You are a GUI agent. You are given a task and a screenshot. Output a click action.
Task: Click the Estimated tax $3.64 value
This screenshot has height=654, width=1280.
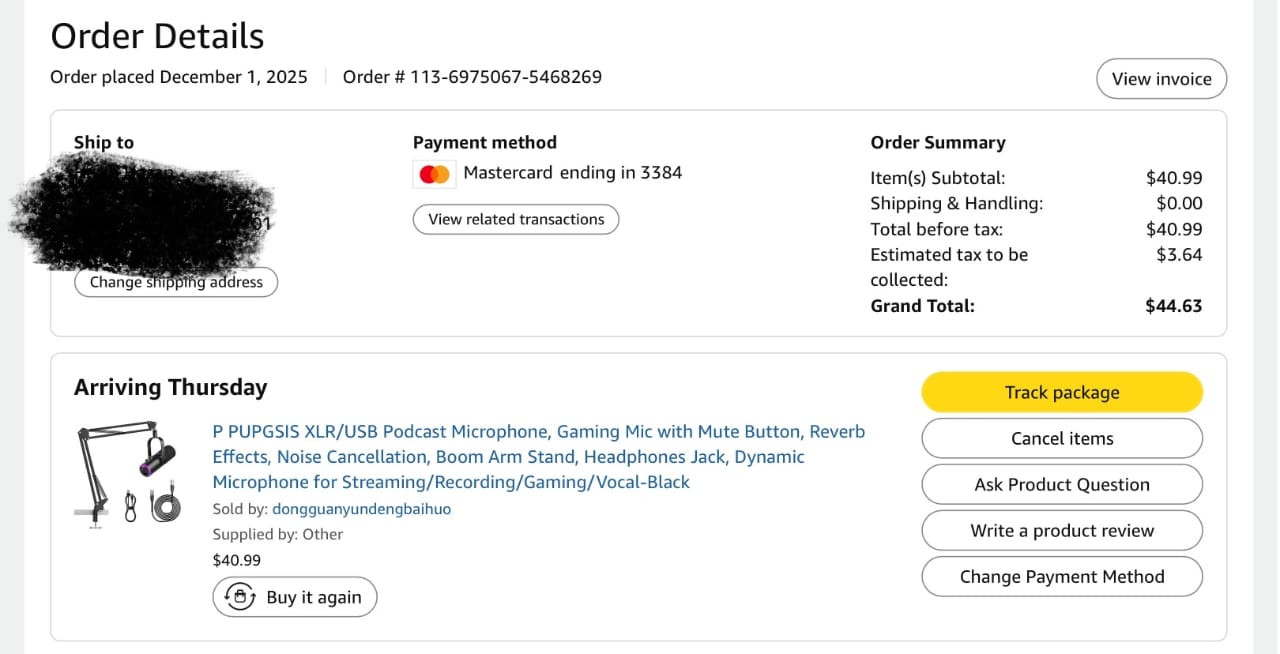click(1179, 254)
